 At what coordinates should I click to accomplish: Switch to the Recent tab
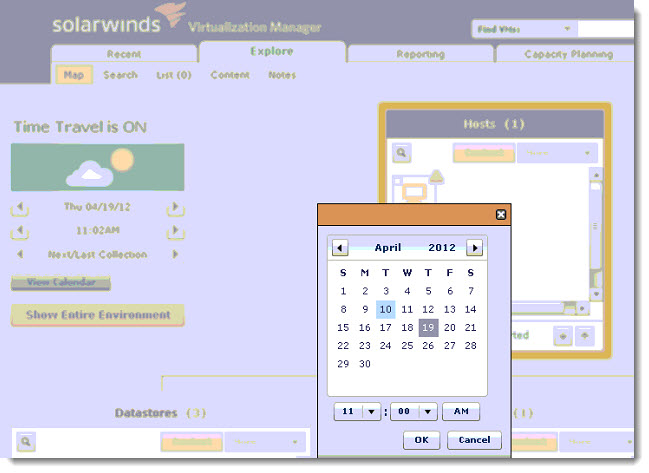coord(124,54)
